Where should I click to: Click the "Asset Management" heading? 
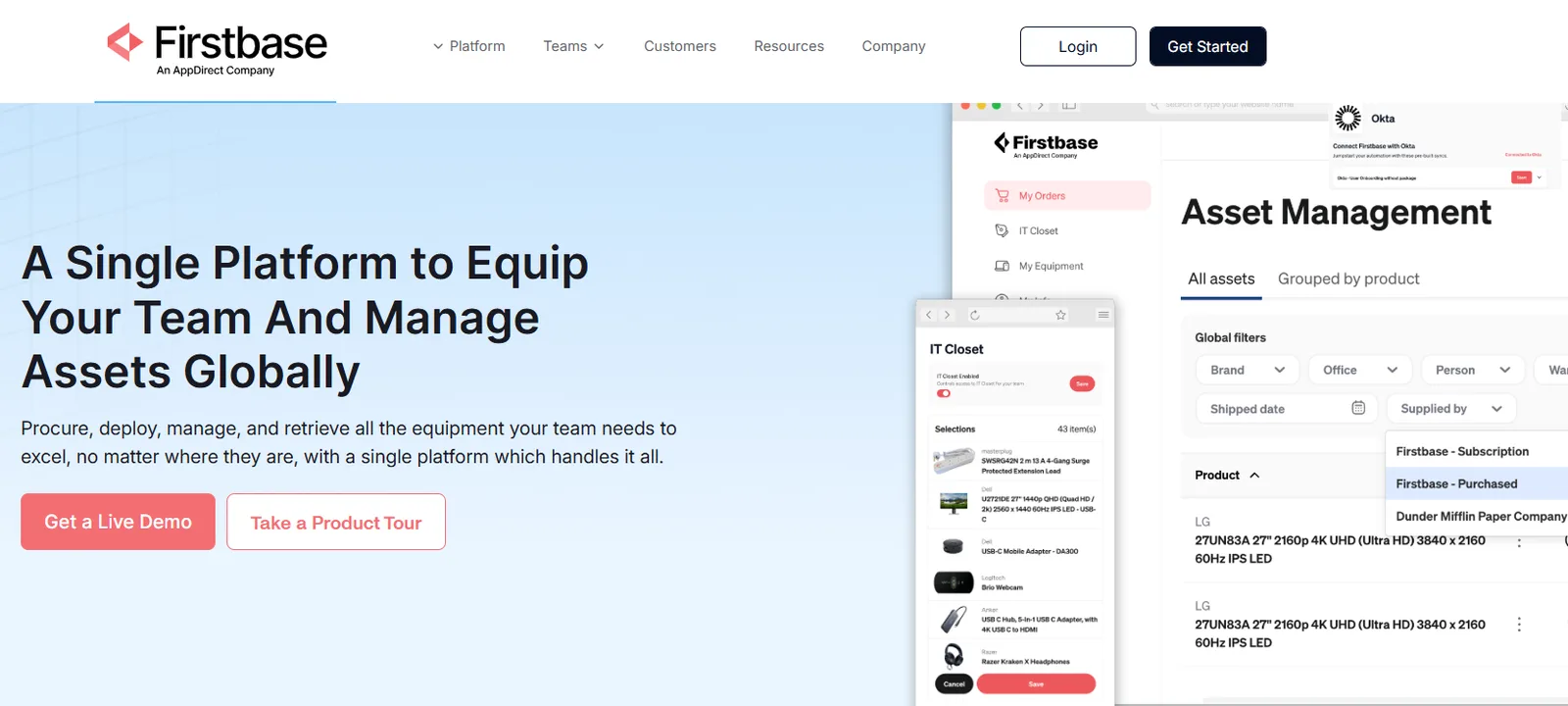(1337, 212)
